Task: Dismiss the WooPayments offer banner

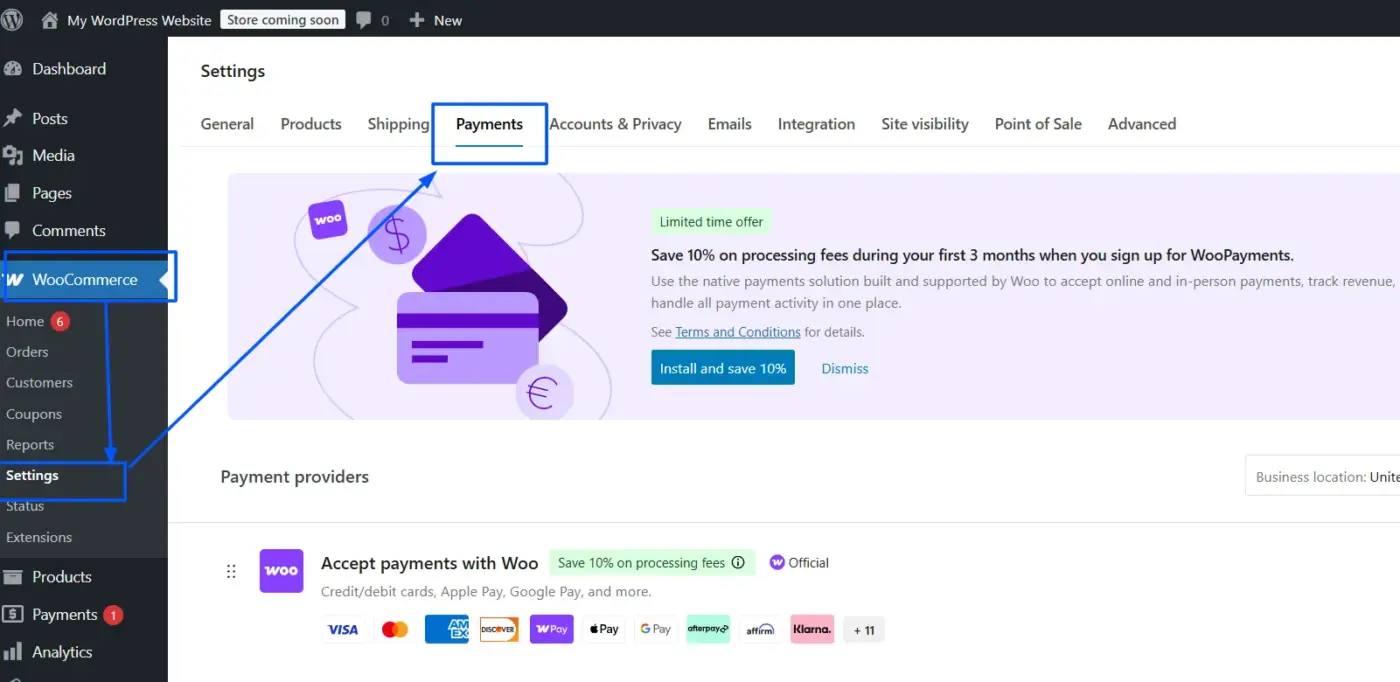Action: coord(845,368)
